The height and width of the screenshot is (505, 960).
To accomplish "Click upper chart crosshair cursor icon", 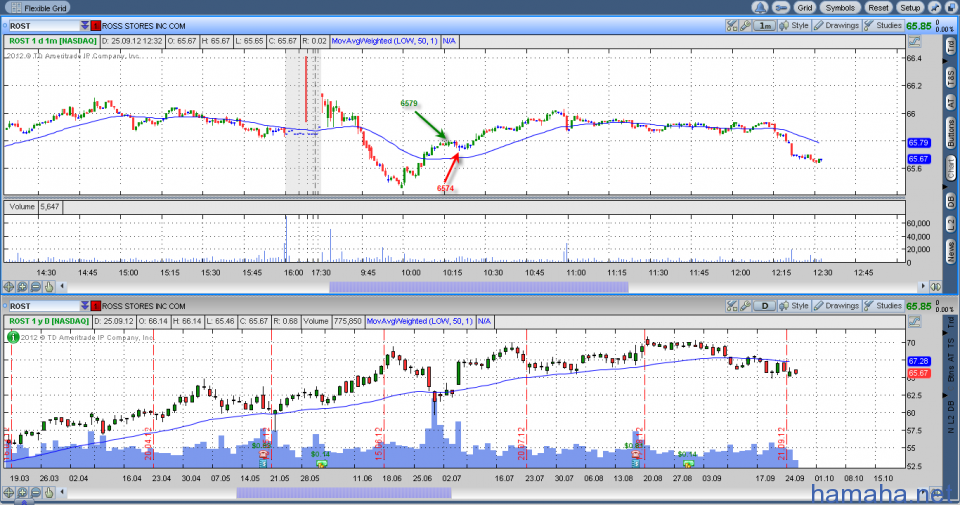I will (x=9, y=286).
